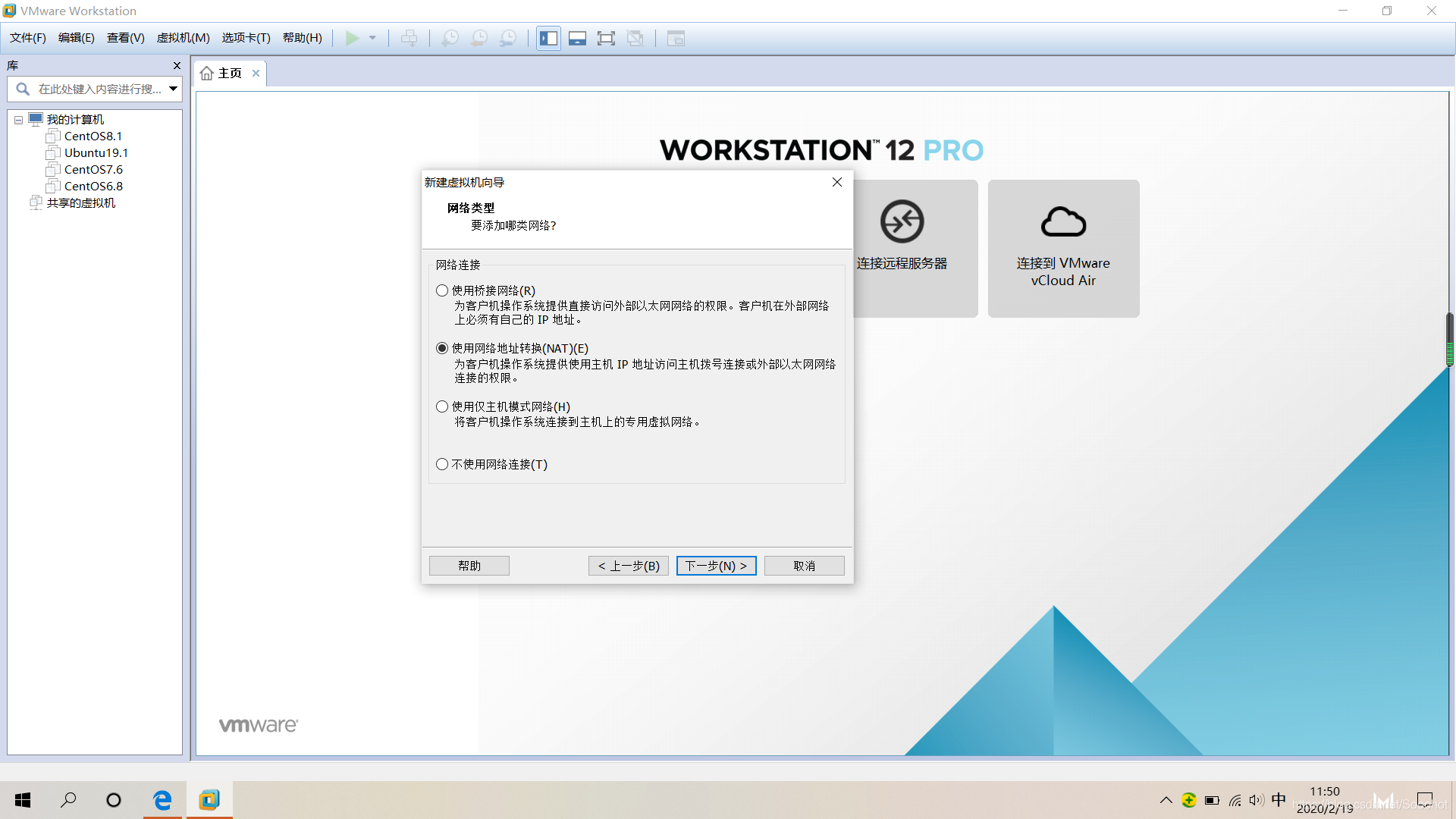
Task: Select the CentOS8.1 virtual machine
Action: tap(93, 136)
